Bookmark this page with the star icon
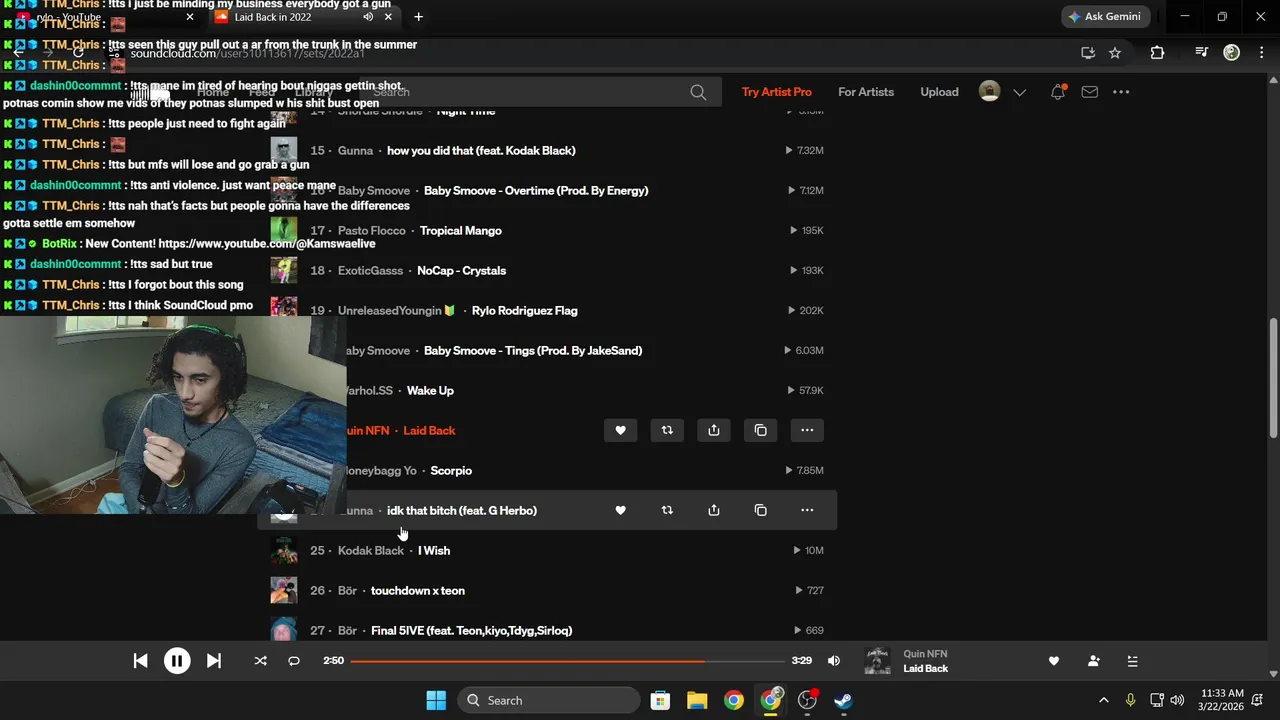The image size is (1280, 720). click(1115, 53)
